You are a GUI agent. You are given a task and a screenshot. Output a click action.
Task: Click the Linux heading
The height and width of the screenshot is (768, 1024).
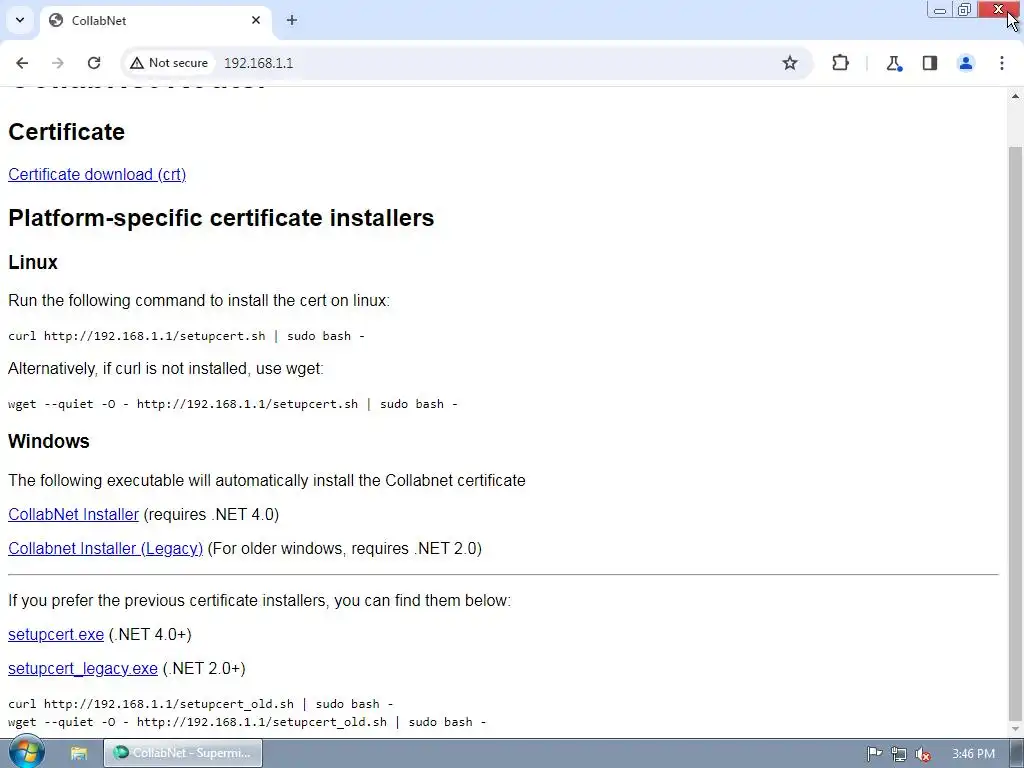click(x=33, y=262)
